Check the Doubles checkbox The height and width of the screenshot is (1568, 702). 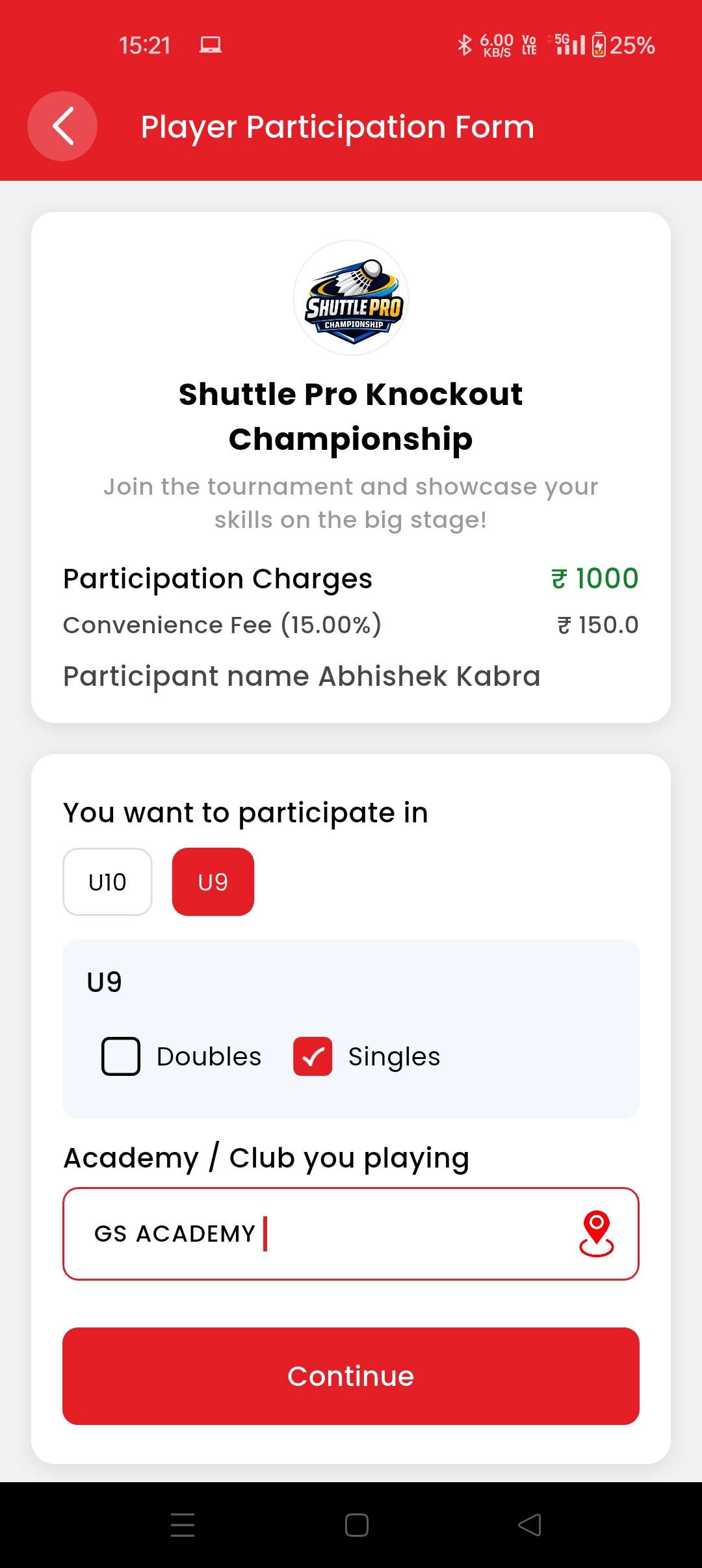click(x=121, y=1056)
